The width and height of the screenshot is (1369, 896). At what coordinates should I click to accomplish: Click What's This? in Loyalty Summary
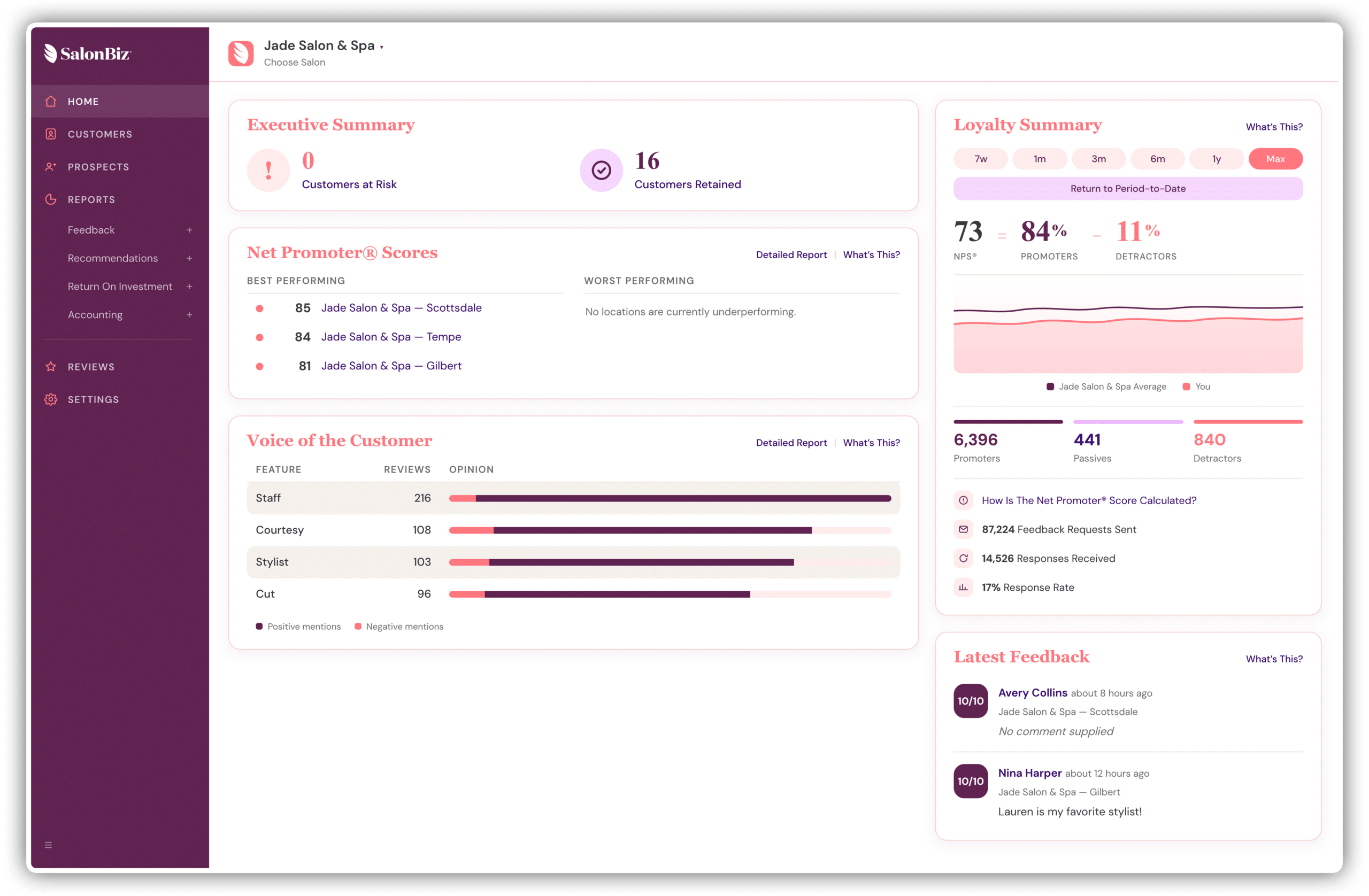(x=1274, y=127)
